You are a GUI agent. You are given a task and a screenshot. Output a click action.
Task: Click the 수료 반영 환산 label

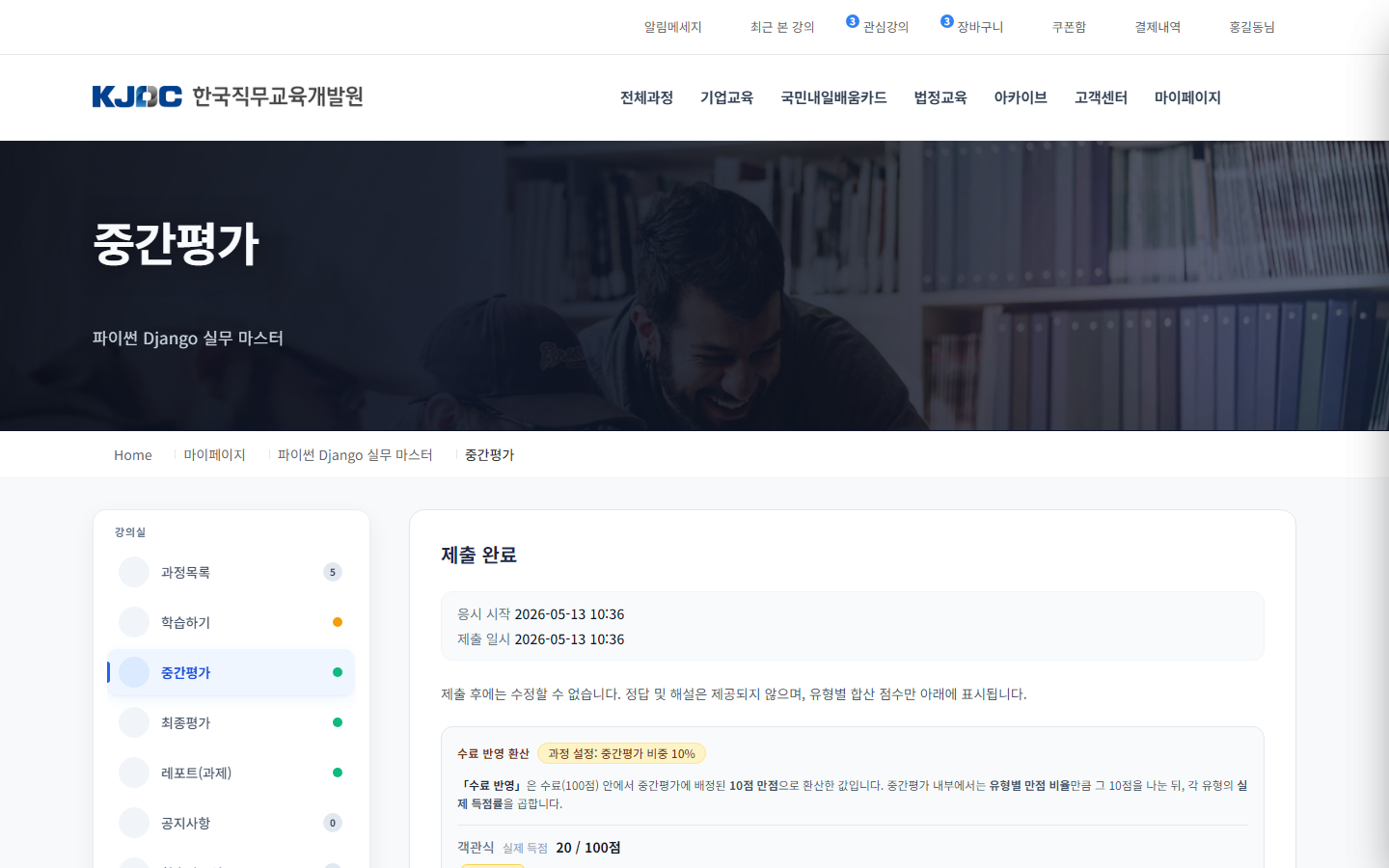point(493,753)
